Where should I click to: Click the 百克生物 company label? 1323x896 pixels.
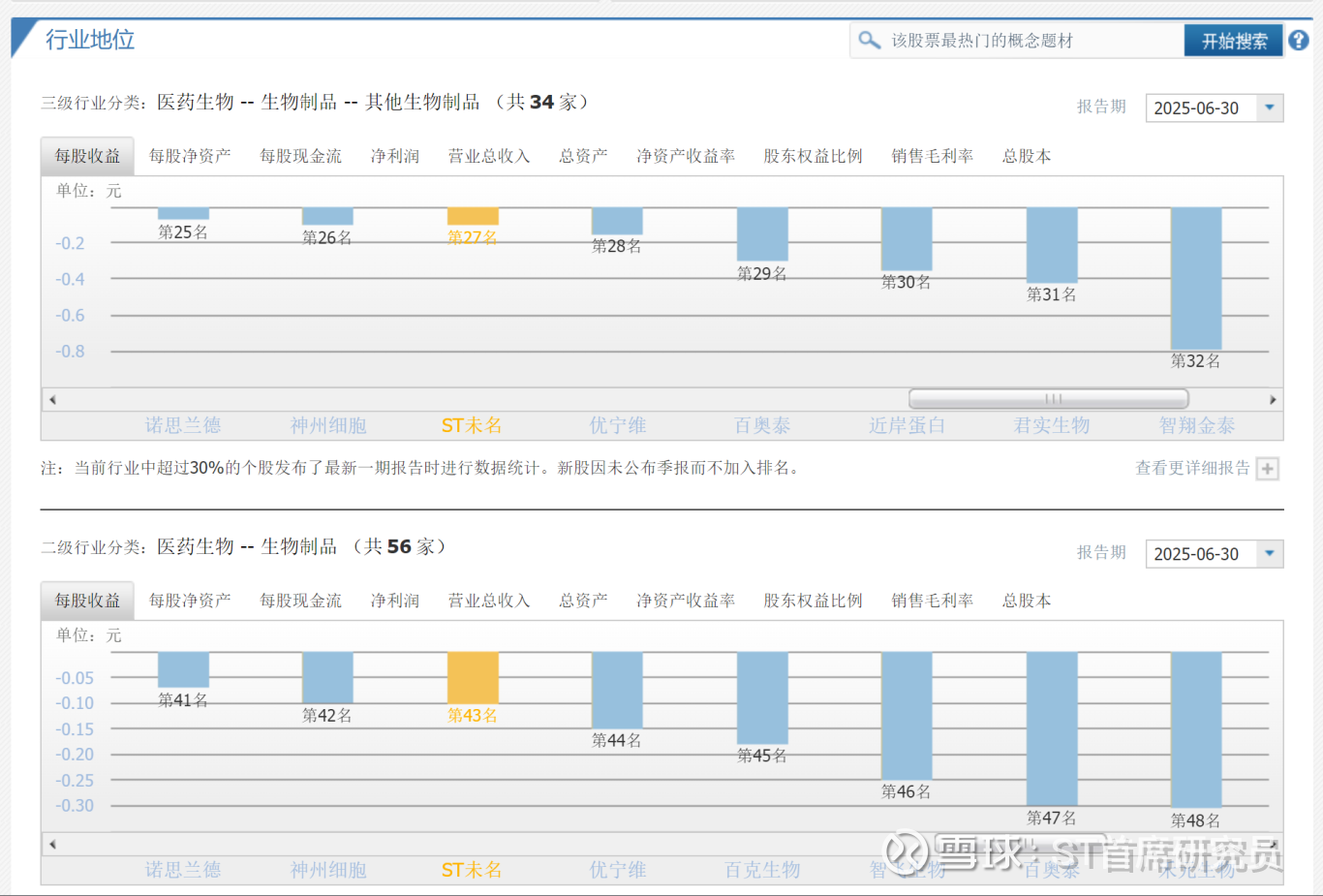(x=762, y=870)
